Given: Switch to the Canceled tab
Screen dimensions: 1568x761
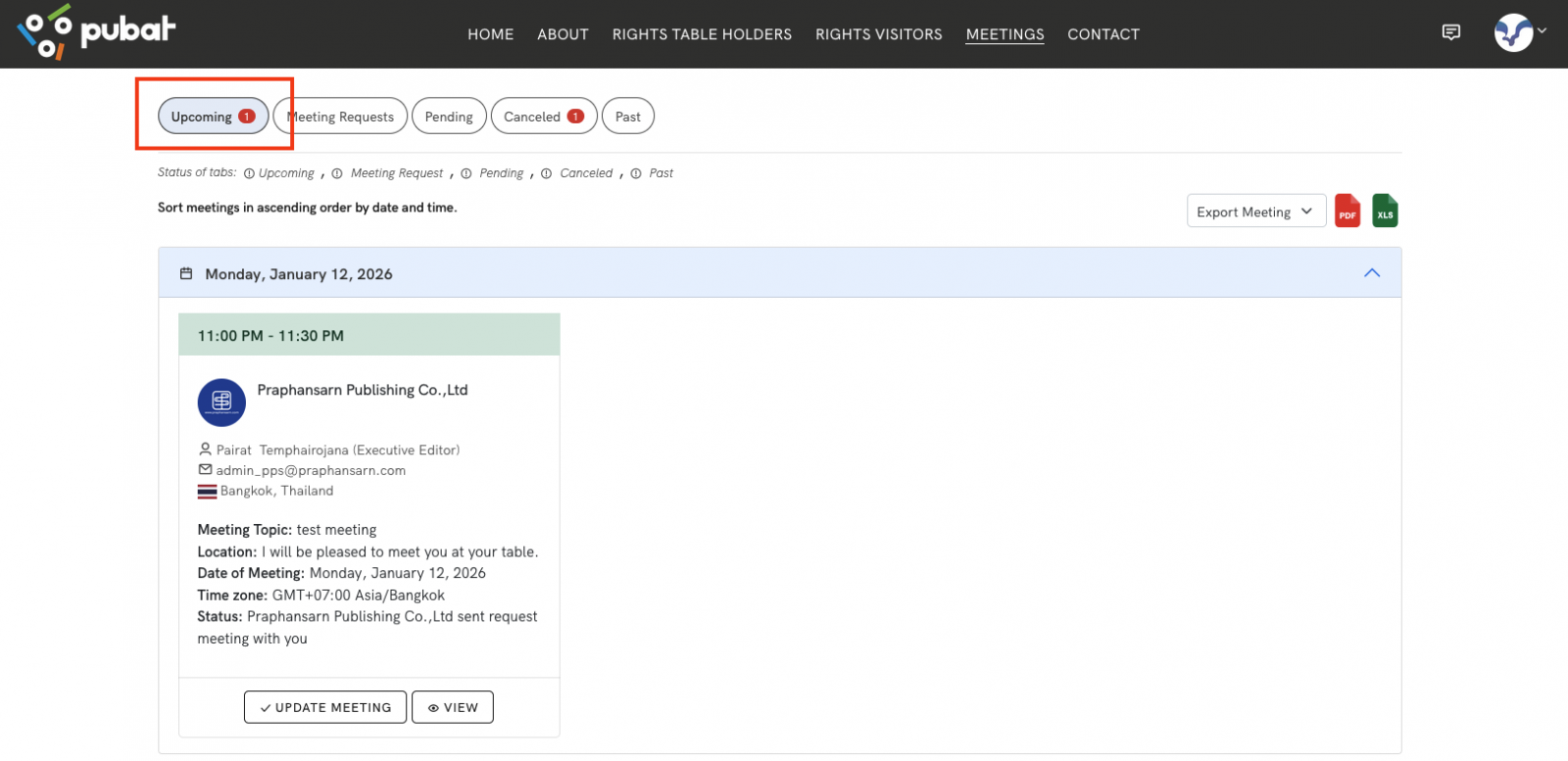Looking at the screenshot, I should tap(544, 116).
